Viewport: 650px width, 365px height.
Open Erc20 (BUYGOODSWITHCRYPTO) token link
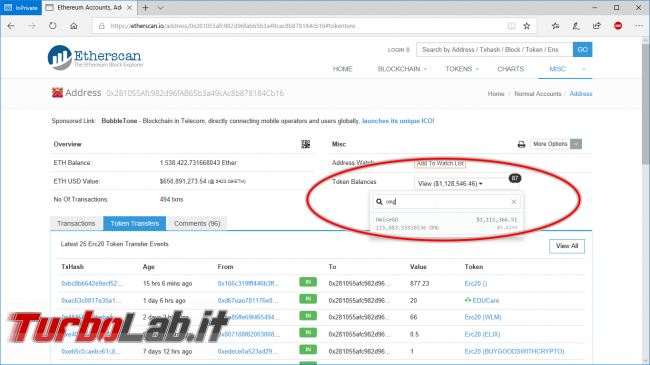pyautogui.click(x=514, y=351)
